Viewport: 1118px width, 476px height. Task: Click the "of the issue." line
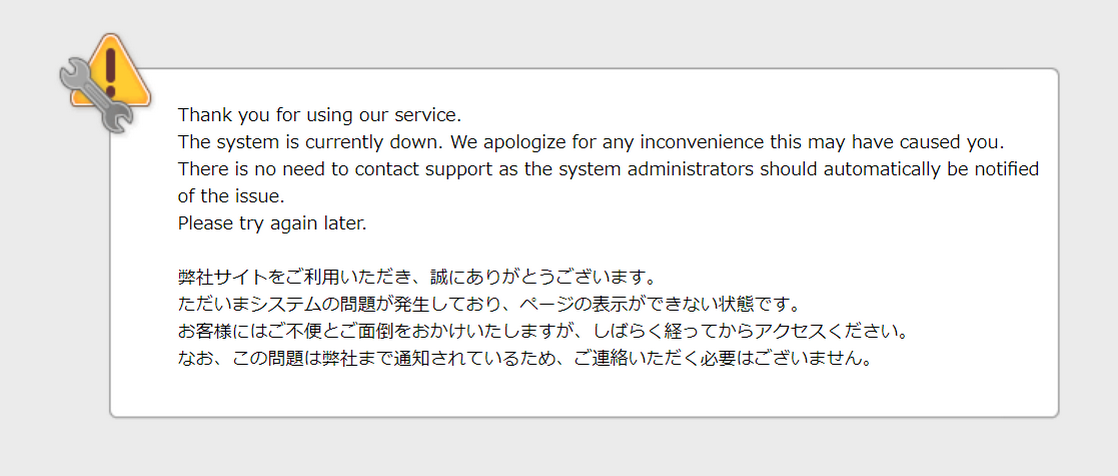[231, 195]
